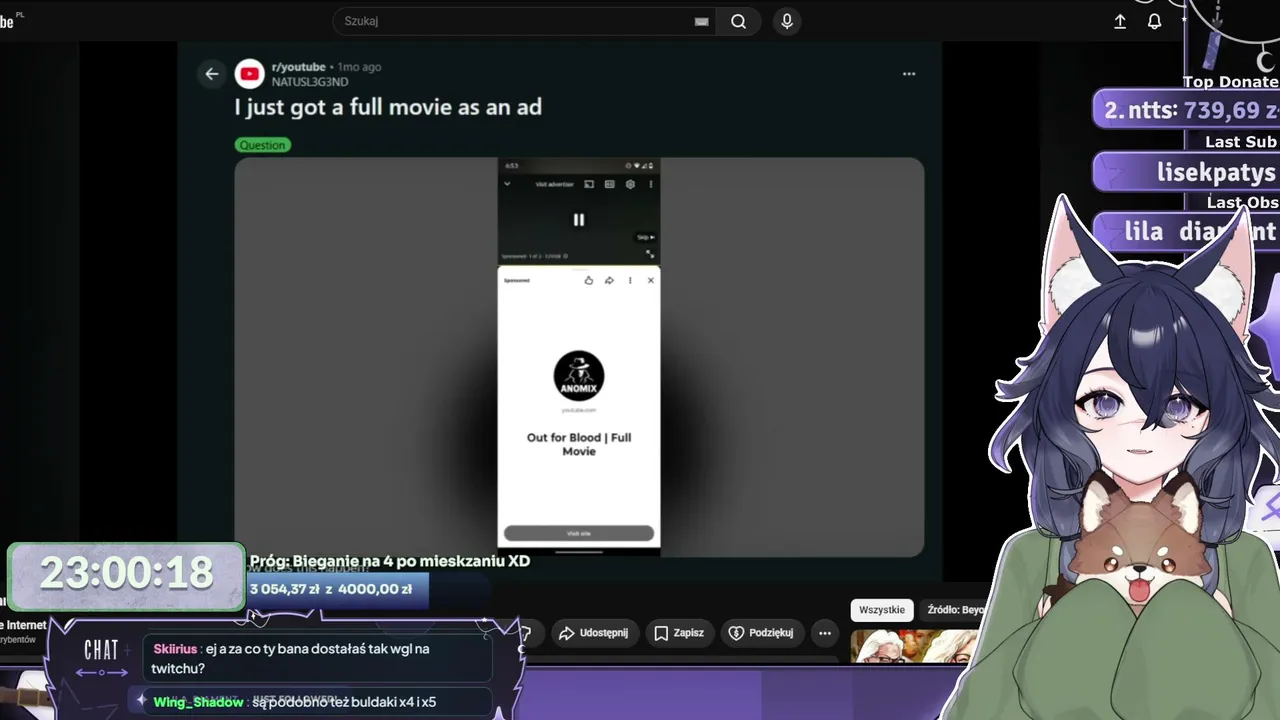Viewport: 1280px width, 720px height.
Task: Open the recommended video thumbnail
Action: (915, 646)
